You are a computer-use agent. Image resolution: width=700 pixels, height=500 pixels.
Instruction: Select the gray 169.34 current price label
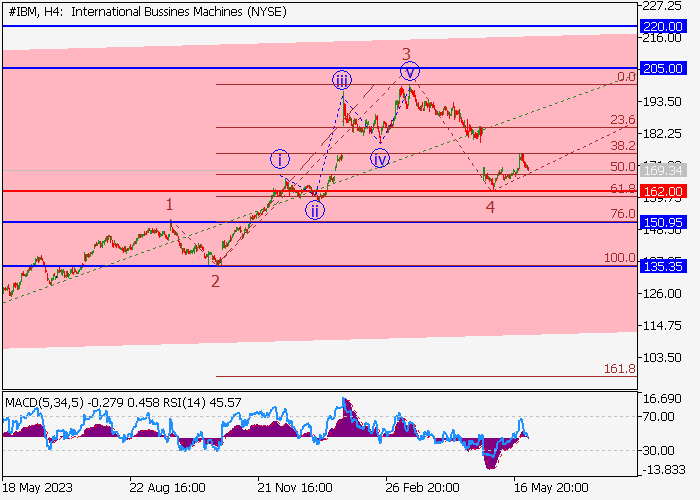pyautogui.click(x=663, y=170)
